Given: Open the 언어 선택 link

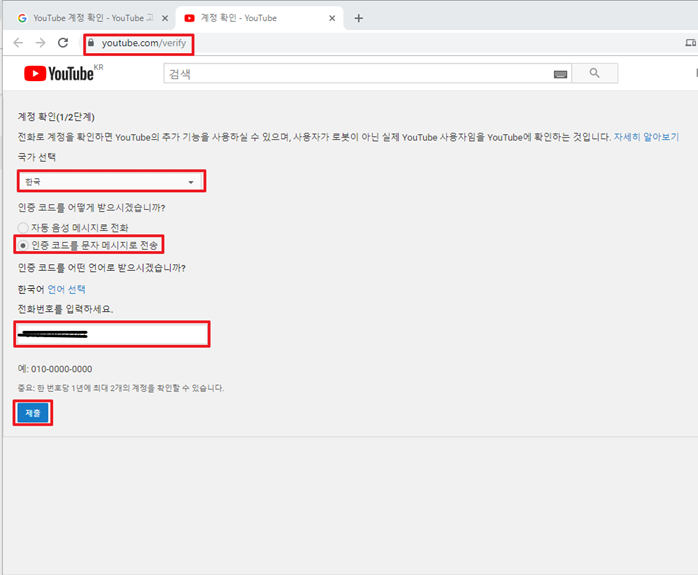Looking at the screenshot, I should (66, 289).
